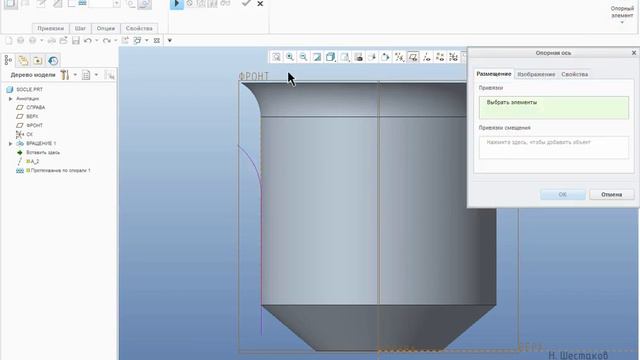Create a new file from quick access toolbar

pyautogui.click(x=9, y=40)
